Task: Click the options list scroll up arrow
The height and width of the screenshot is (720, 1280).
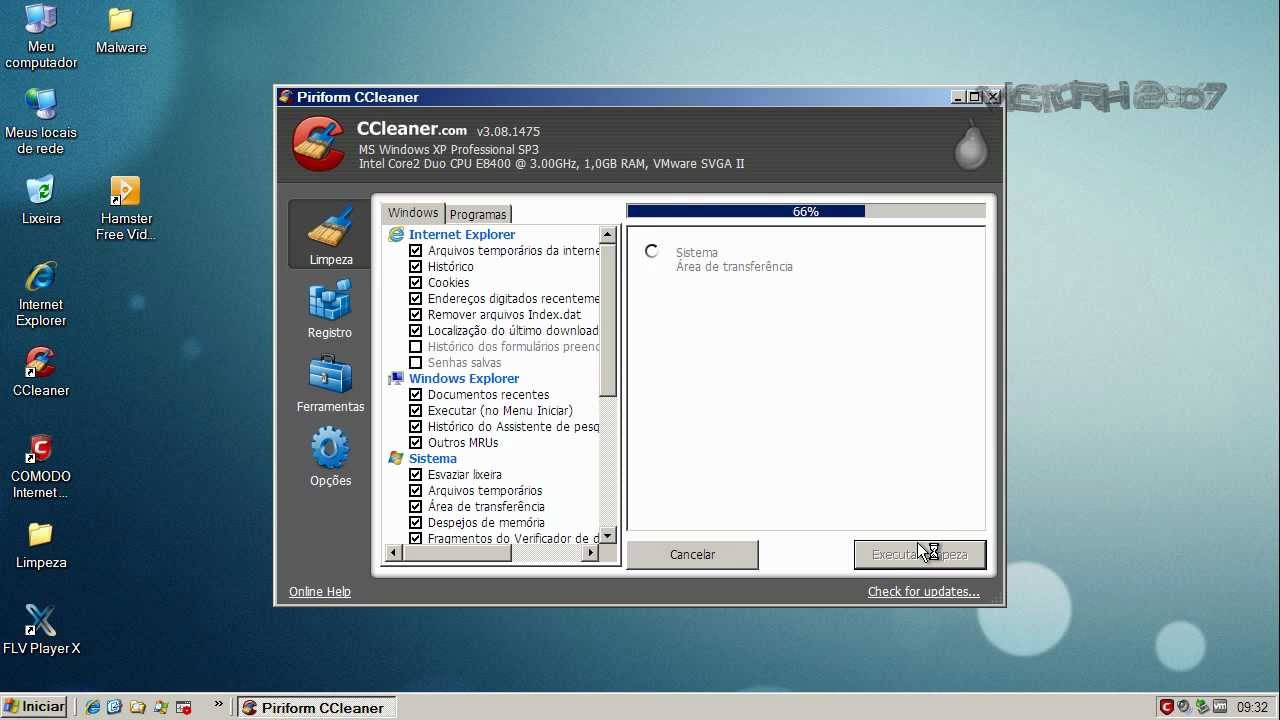Action: pos(608,235)
